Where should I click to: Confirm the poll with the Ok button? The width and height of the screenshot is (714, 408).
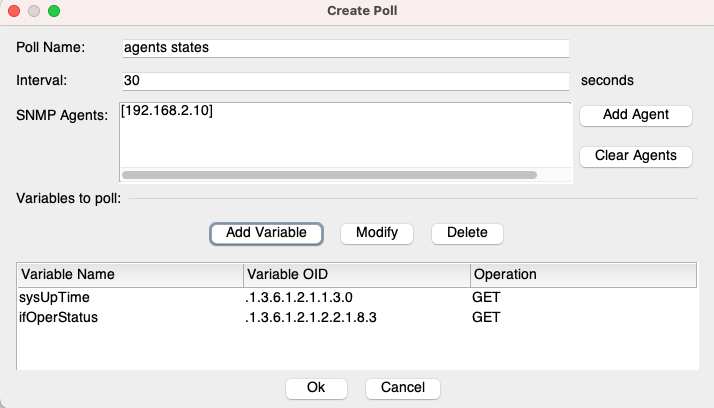316,388
